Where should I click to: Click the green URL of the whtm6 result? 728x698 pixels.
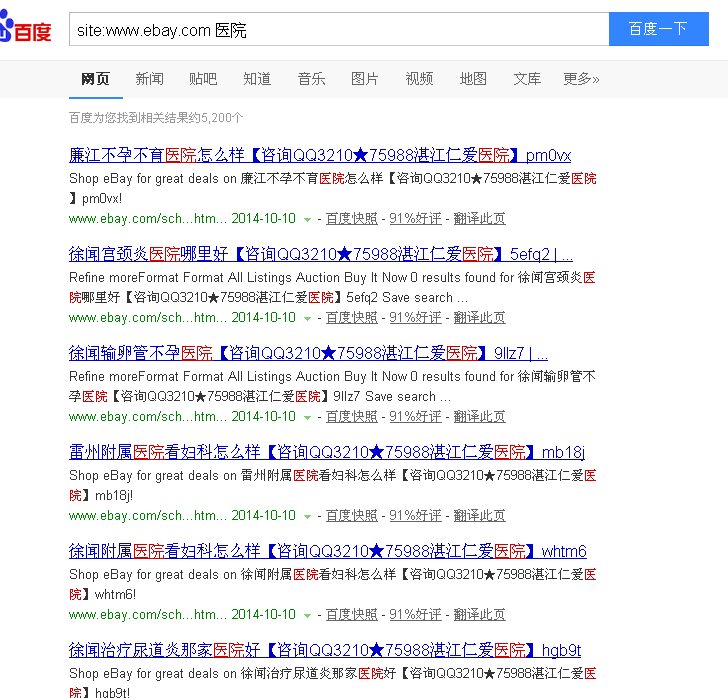(x=148, y=614)
